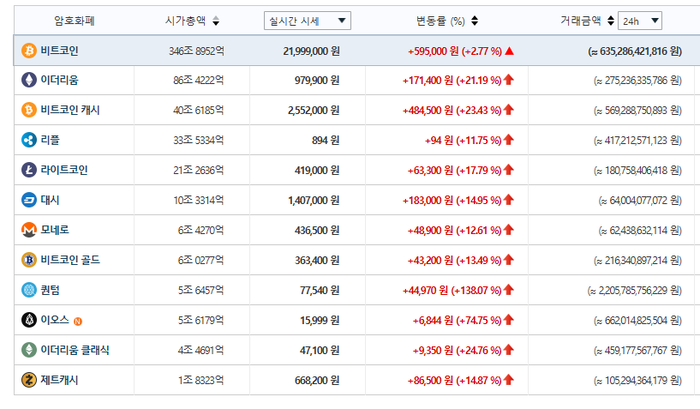Sort by 거래금액 using the arrows

[611, 21]
